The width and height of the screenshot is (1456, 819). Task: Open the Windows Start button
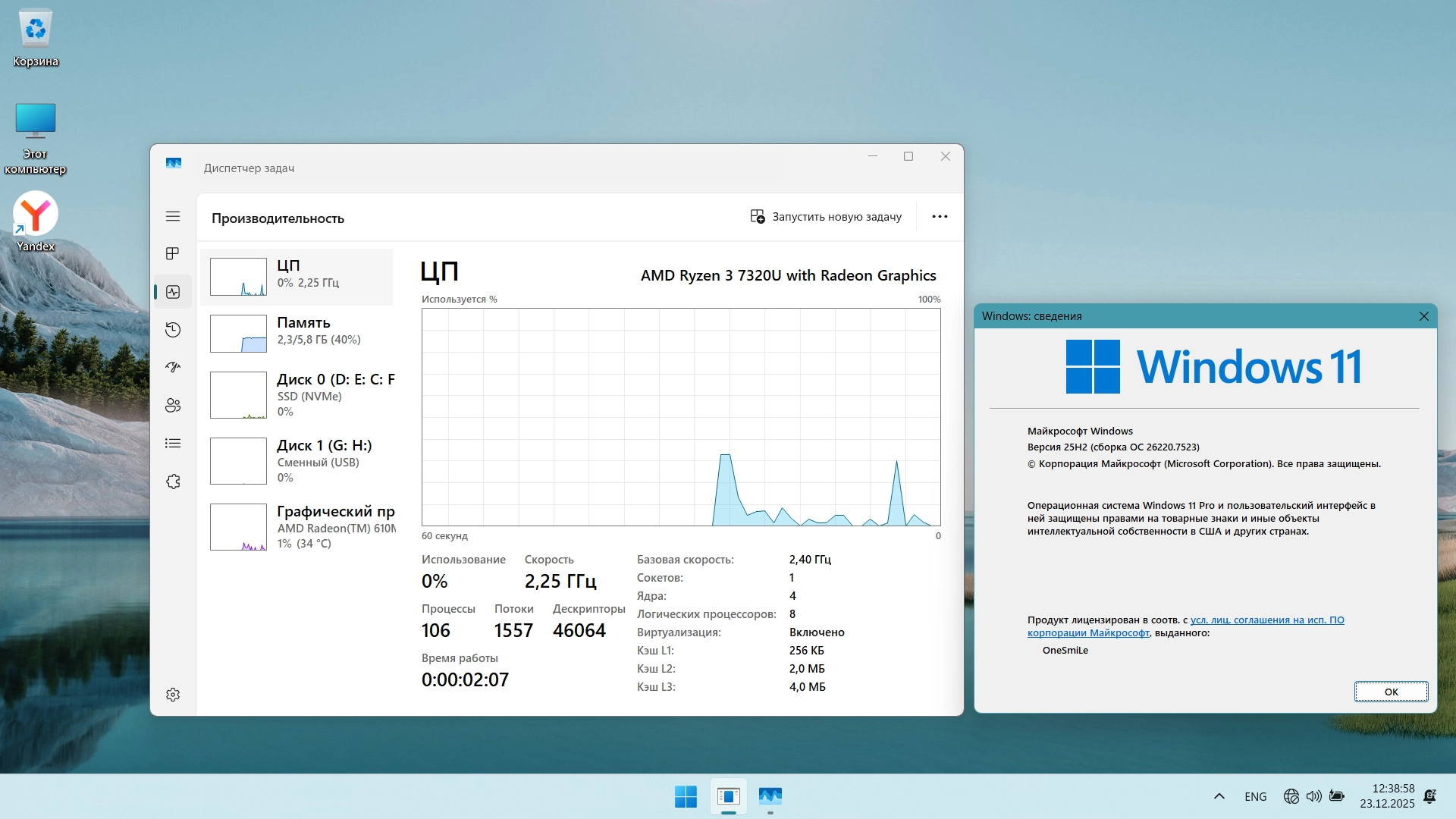(x=686, y=796)
